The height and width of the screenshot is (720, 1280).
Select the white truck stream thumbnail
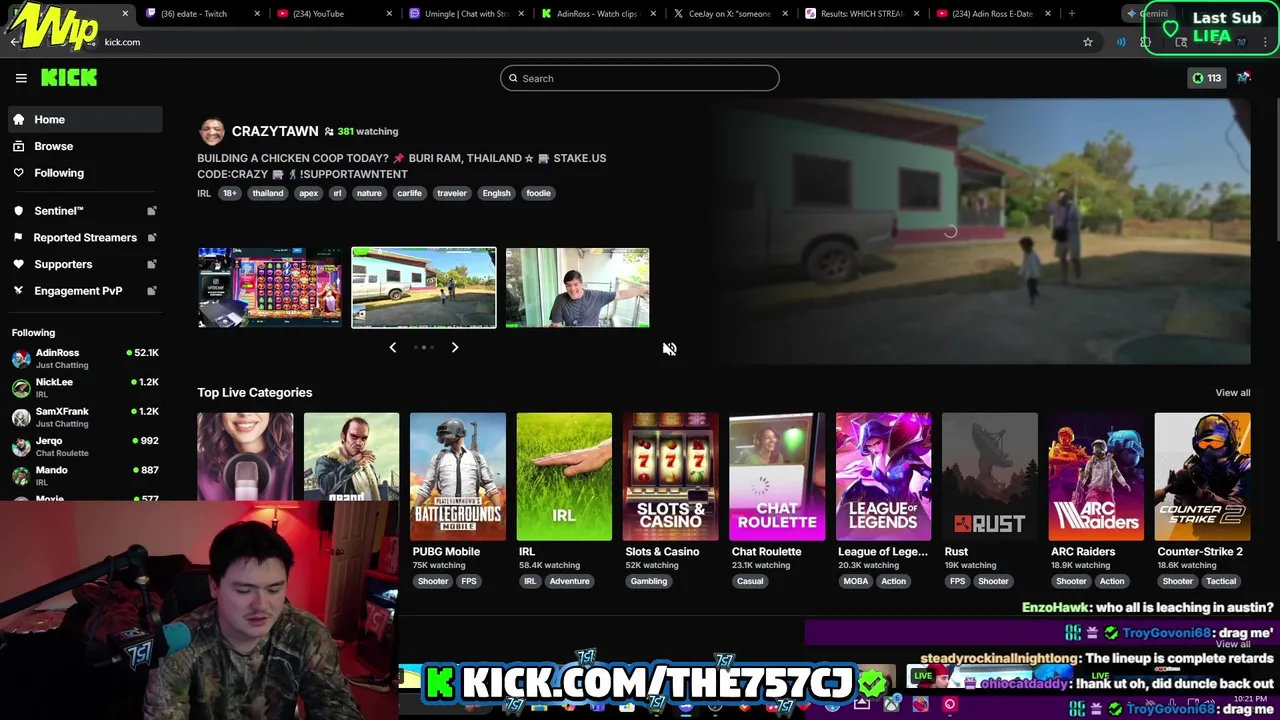(424, 288)
